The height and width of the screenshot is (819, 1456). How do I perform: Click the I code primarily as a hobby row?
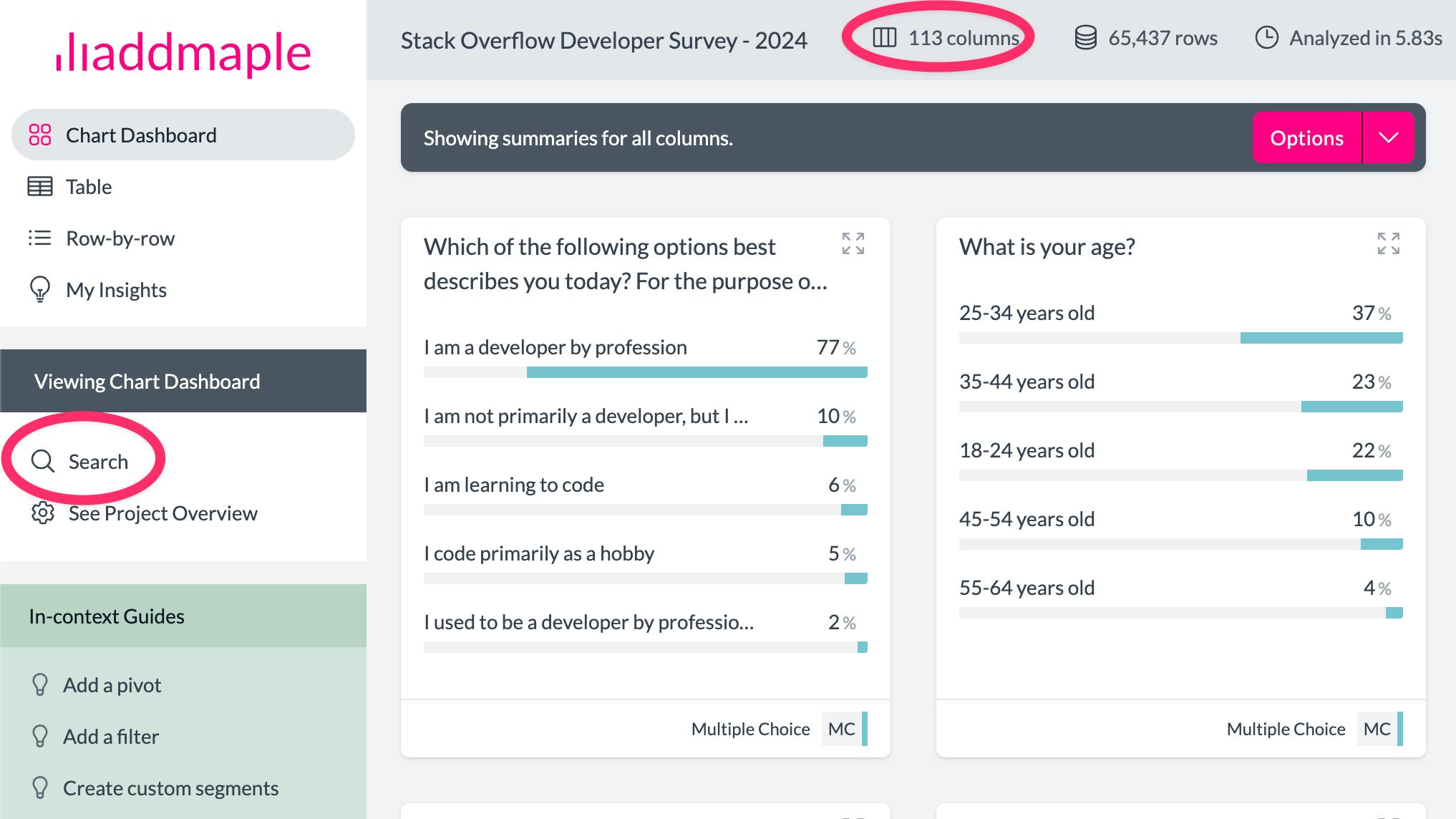pos(646,564)
